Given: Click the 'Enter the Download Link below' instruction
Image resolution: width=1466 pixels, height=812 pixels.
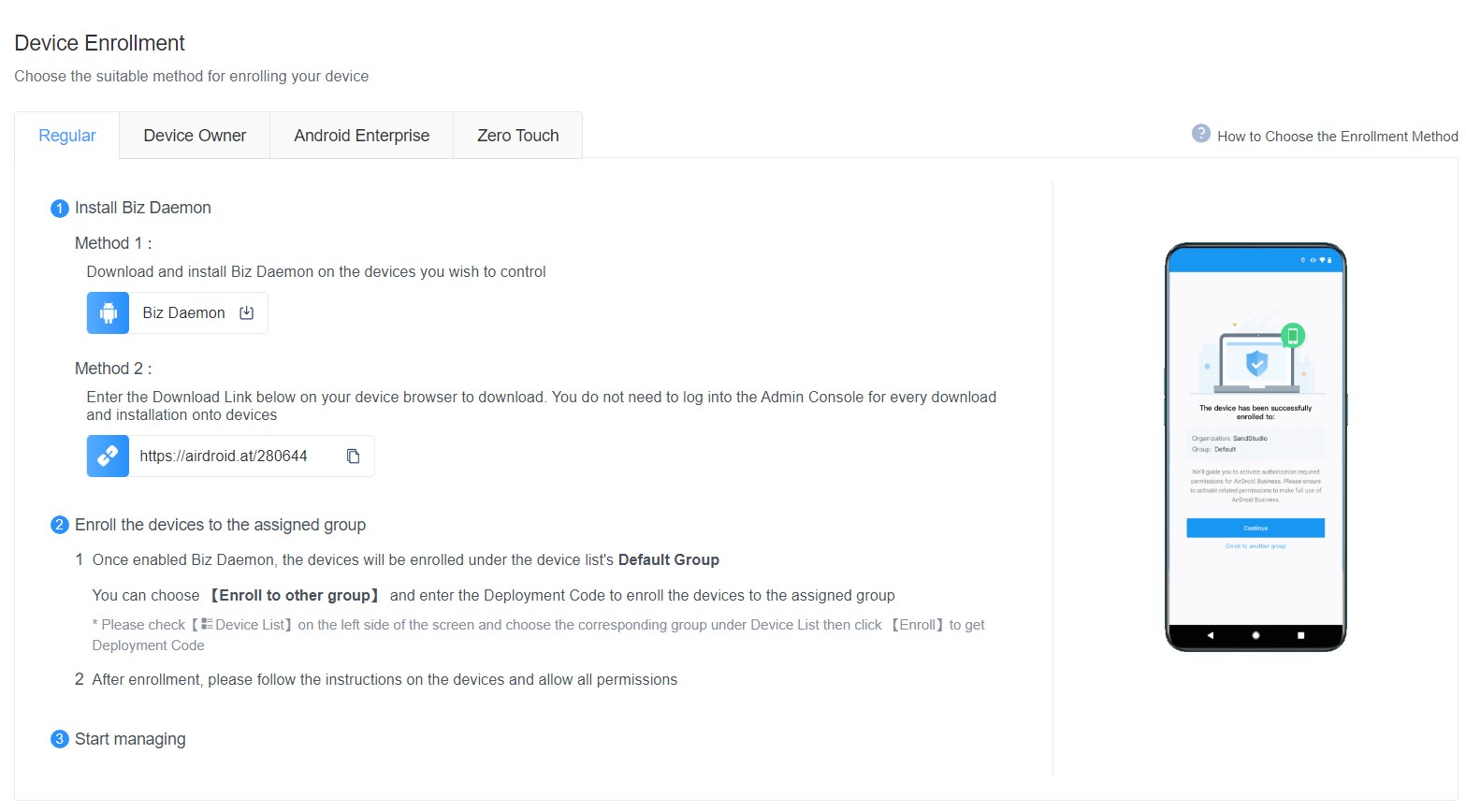Looking at the screenshot, I should pyautogui.click(x=542, y=406).
